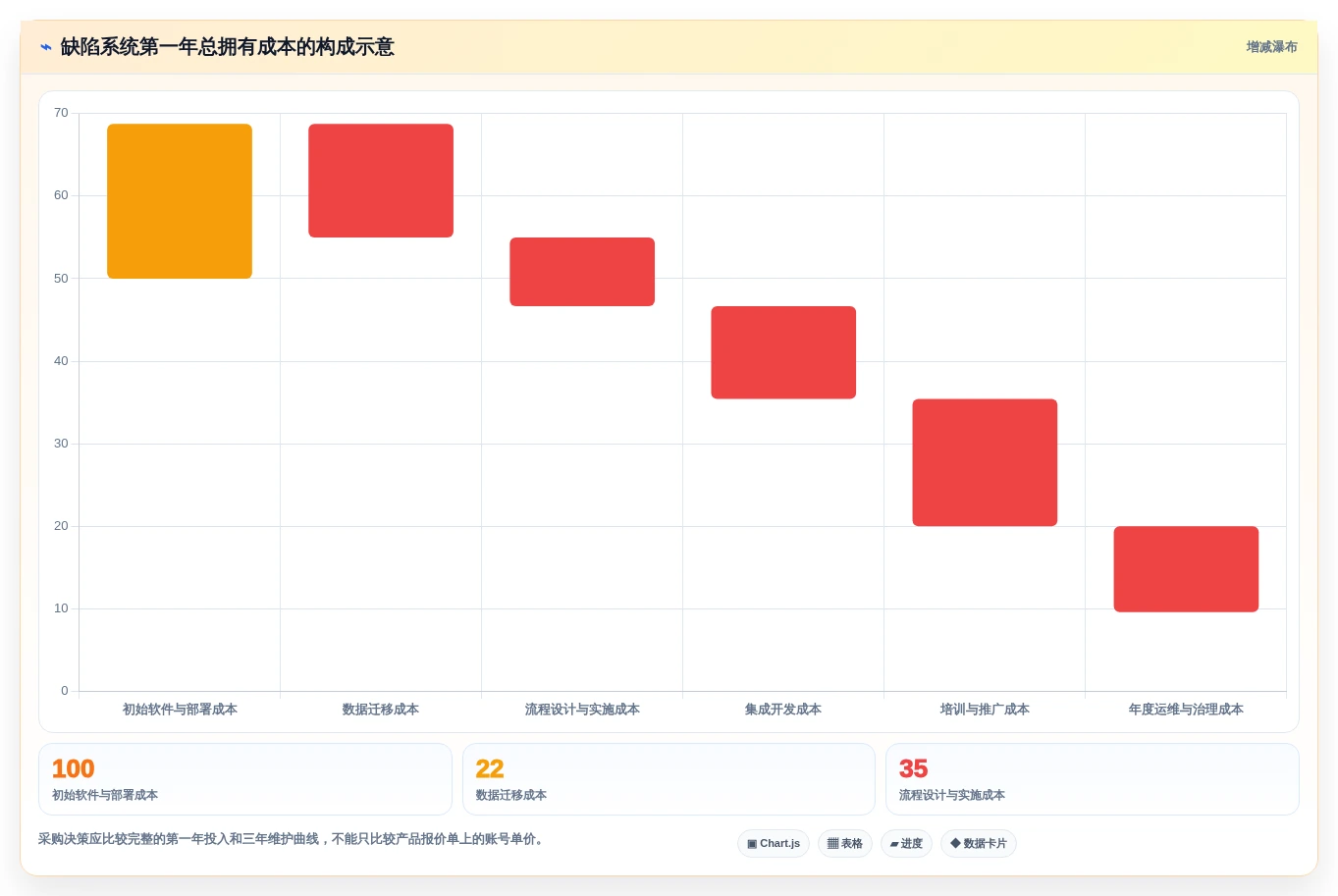
Task: Click the chart title 缺陷系统第一年总拥有成本的构成示意
Action: pos(227,47)
